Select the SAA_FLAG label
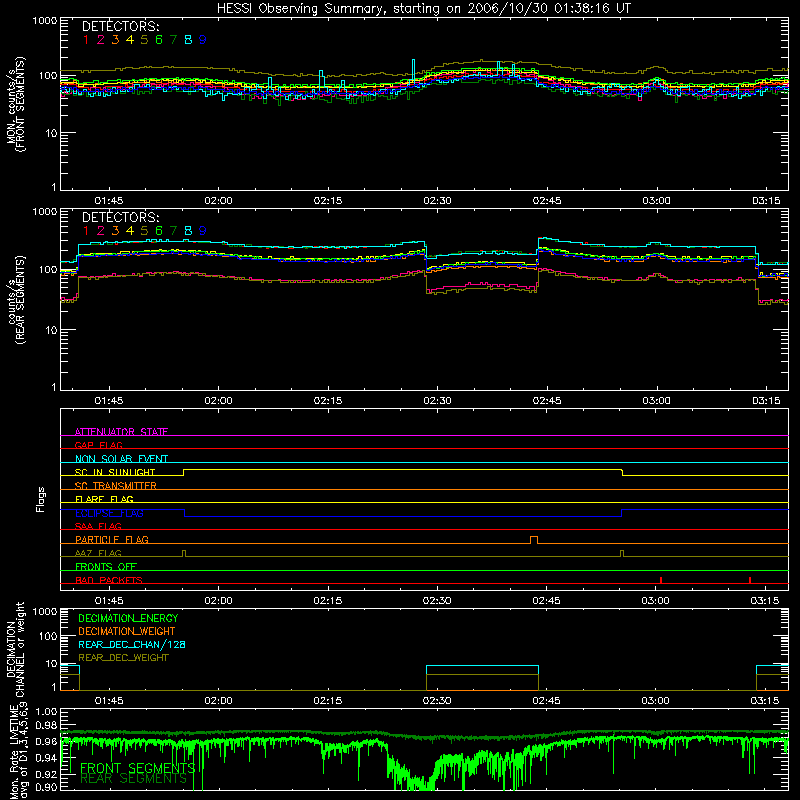The image size is (800, 800). click(x=98, y=526)
